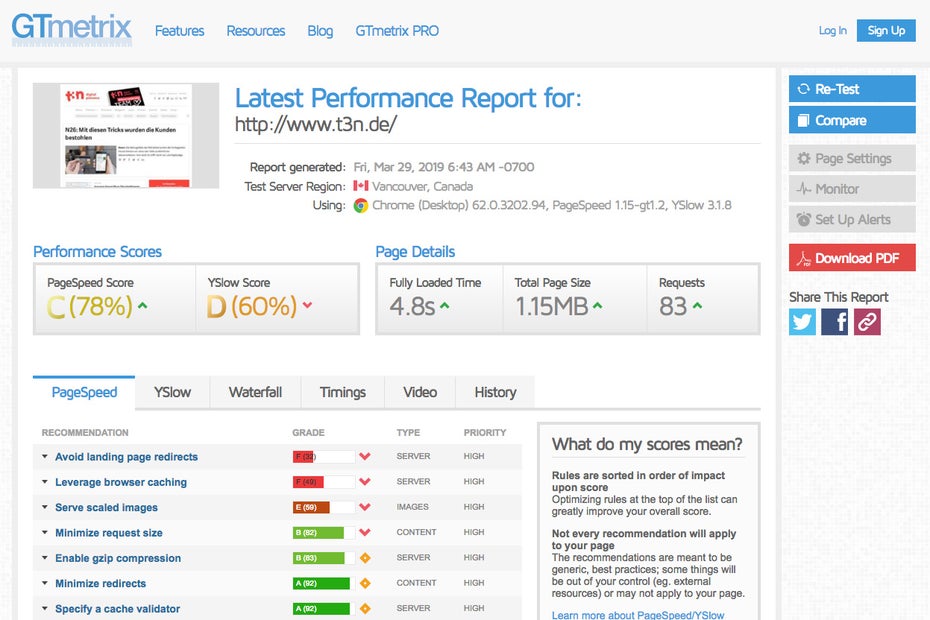Viewport: 930px width, 620px height.
Task: Click red down arrow for Leverage browser caching
Action: coord(365,482)
